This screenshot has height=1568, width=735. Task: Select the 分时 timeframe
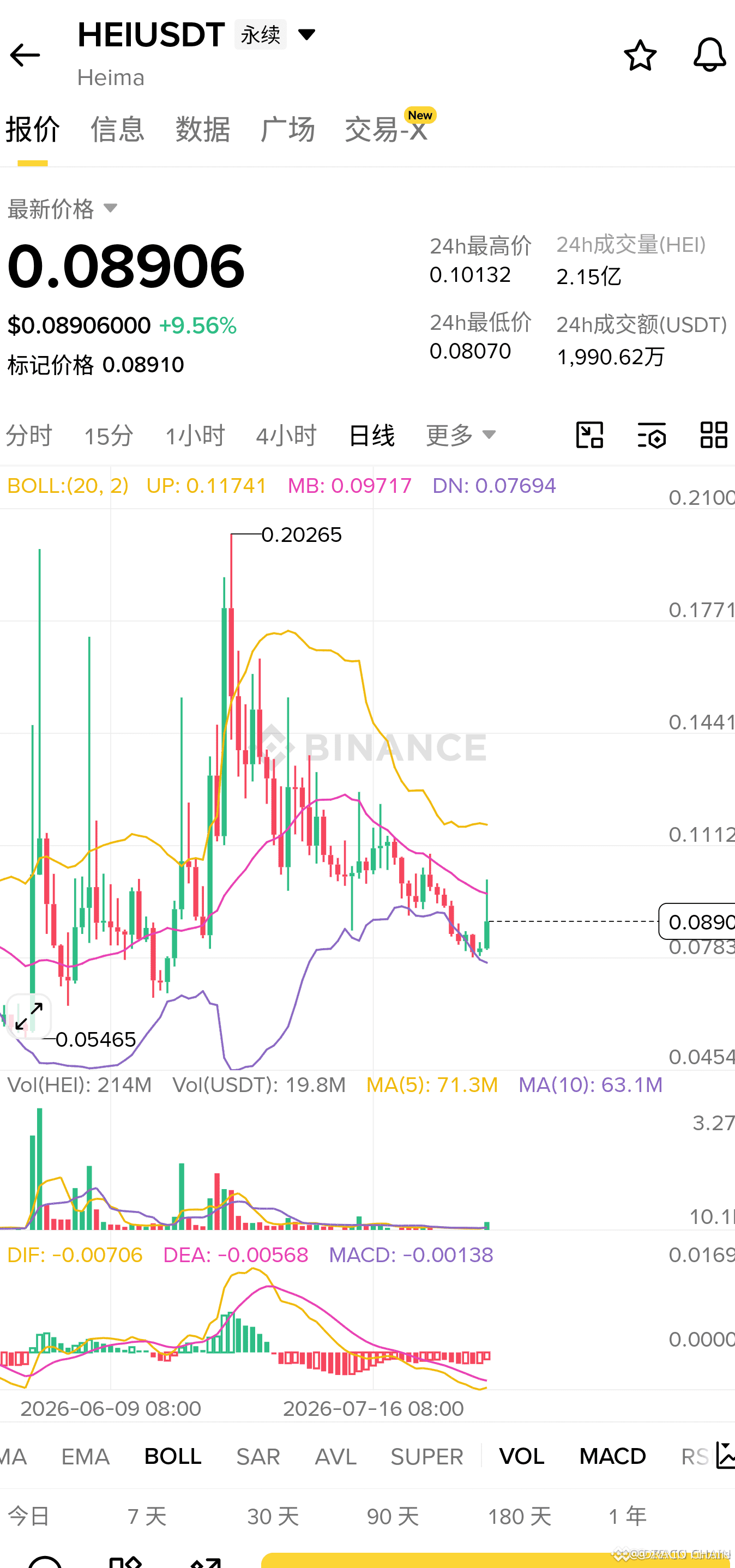coord(28,436)
